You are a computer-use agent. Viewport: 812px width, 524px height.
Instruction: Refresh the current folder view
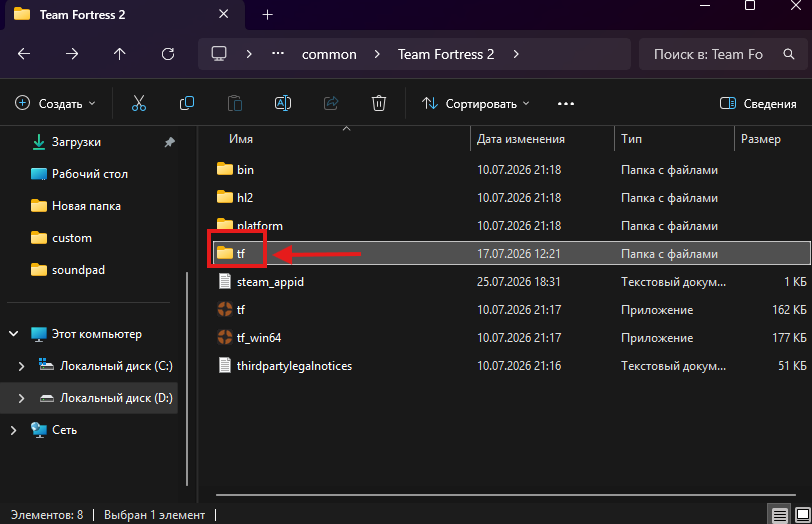168,54
